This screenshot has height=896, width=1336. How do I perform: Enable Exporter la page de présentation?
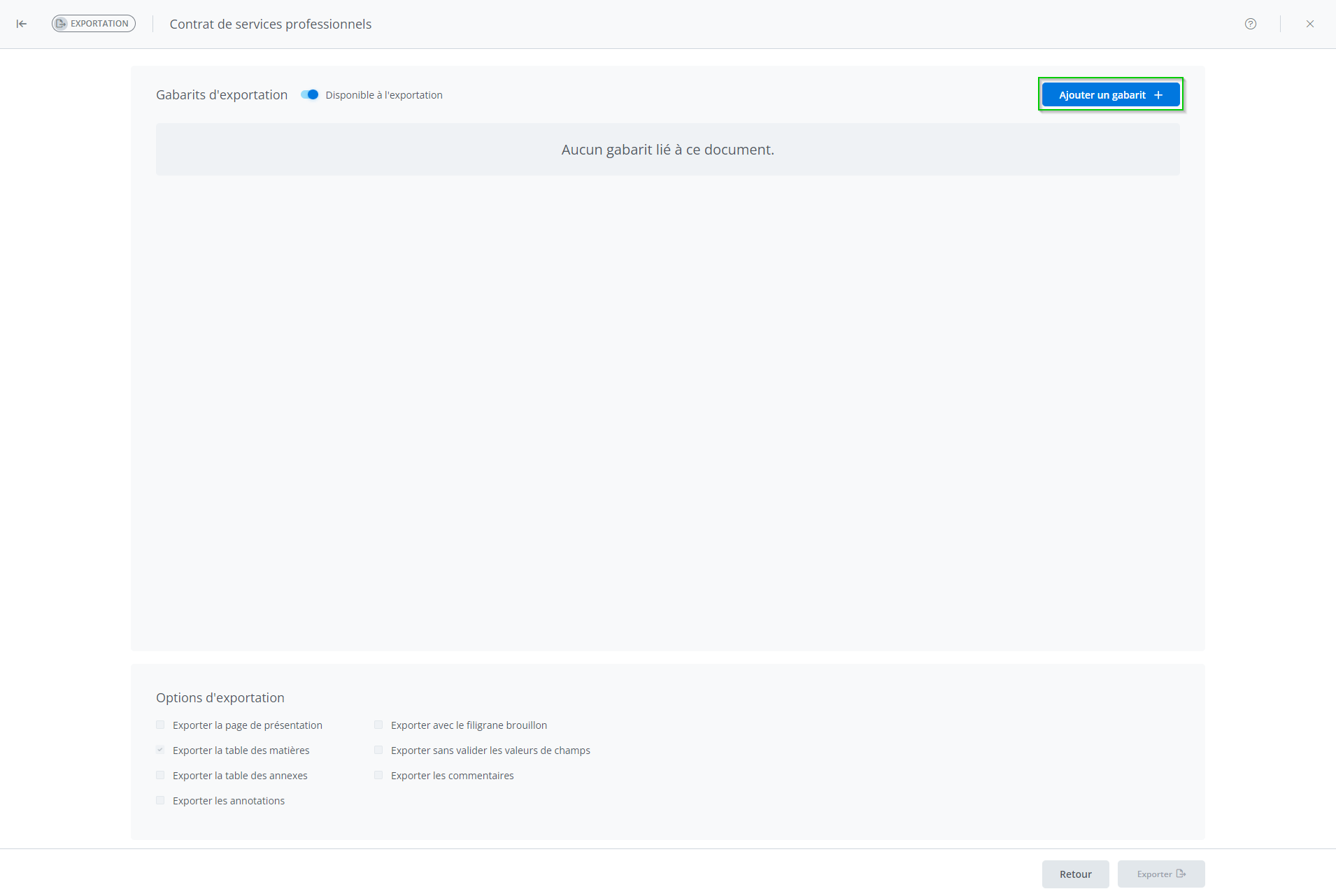[160, 725]
